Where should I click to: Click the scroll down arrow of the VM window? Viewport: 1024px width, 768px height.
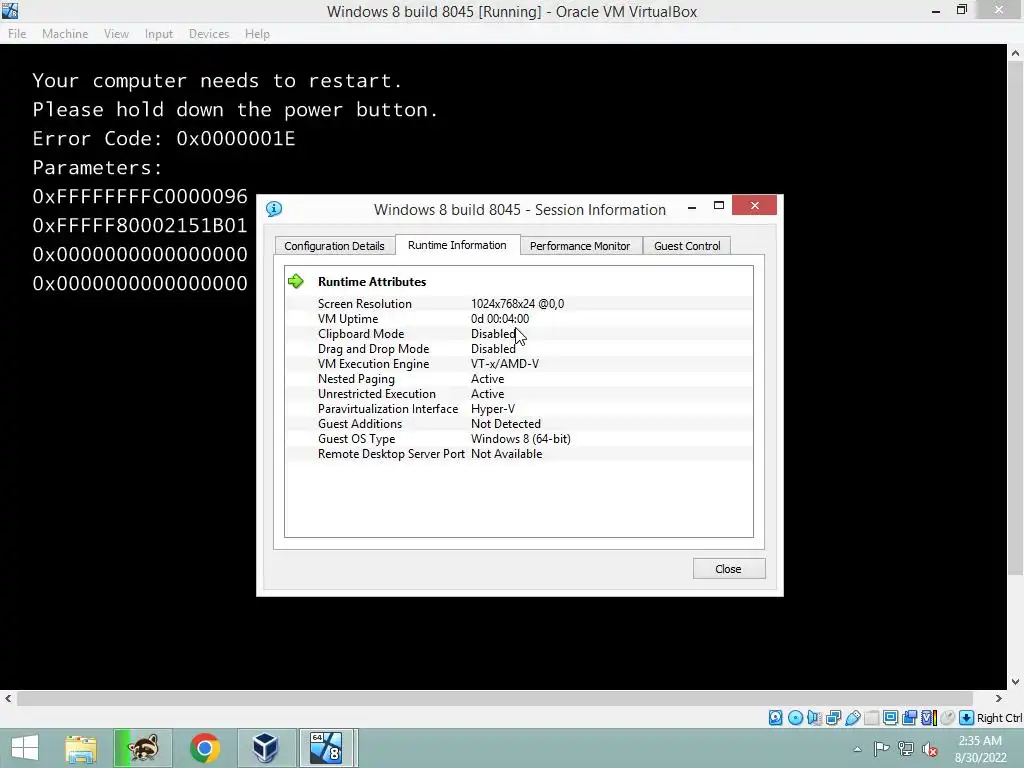click(1015, 681)
